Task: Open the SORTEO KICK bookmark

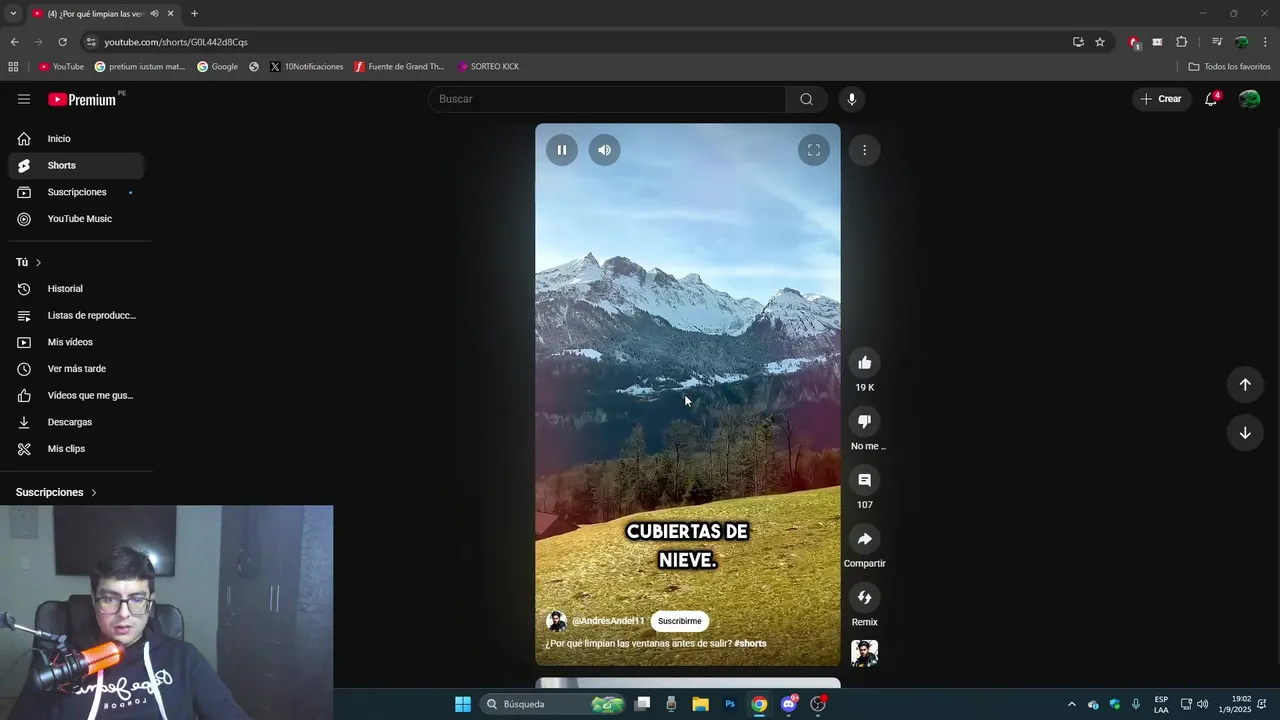Action: tap(488, 67)
